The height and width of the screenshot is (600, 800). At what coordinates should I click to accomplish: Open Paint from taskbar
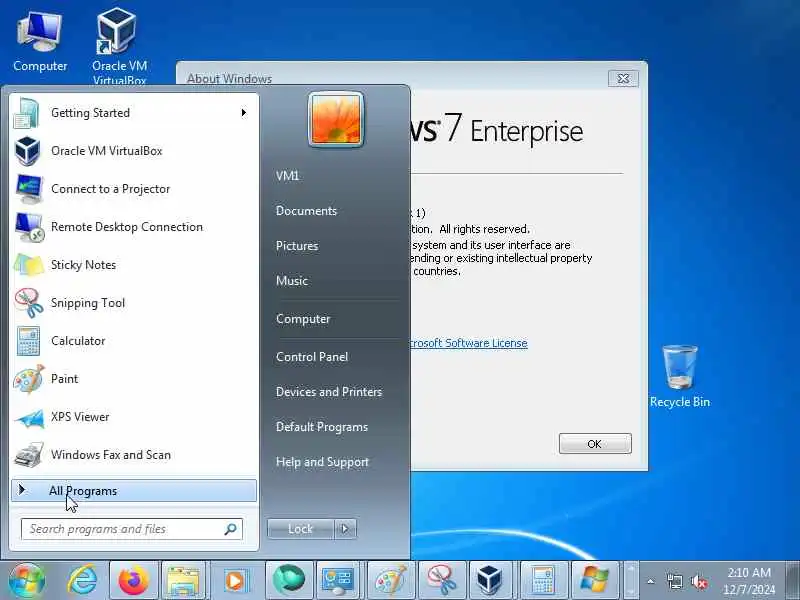pyautogui.click(x=390, y=580)
